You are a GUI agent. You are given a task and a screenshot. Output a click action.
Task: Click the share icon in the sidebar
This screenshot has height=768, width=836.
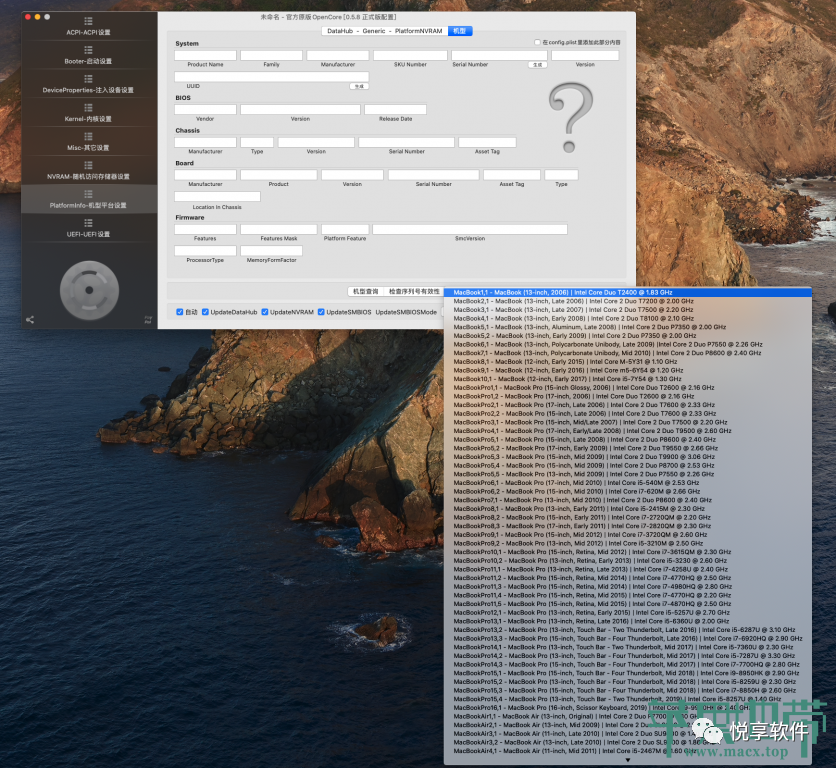pyautogui.click(x=30, y=319)
